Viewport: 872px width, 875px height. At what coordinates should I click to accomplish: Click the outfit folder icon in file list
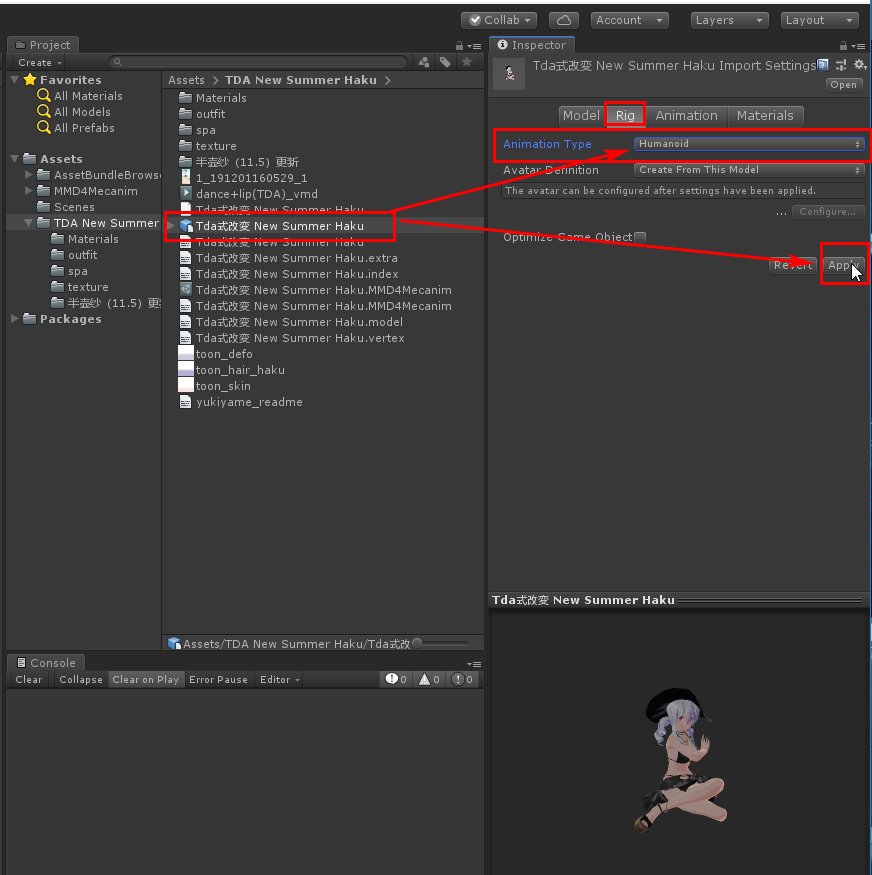click(x=186, y=114)
